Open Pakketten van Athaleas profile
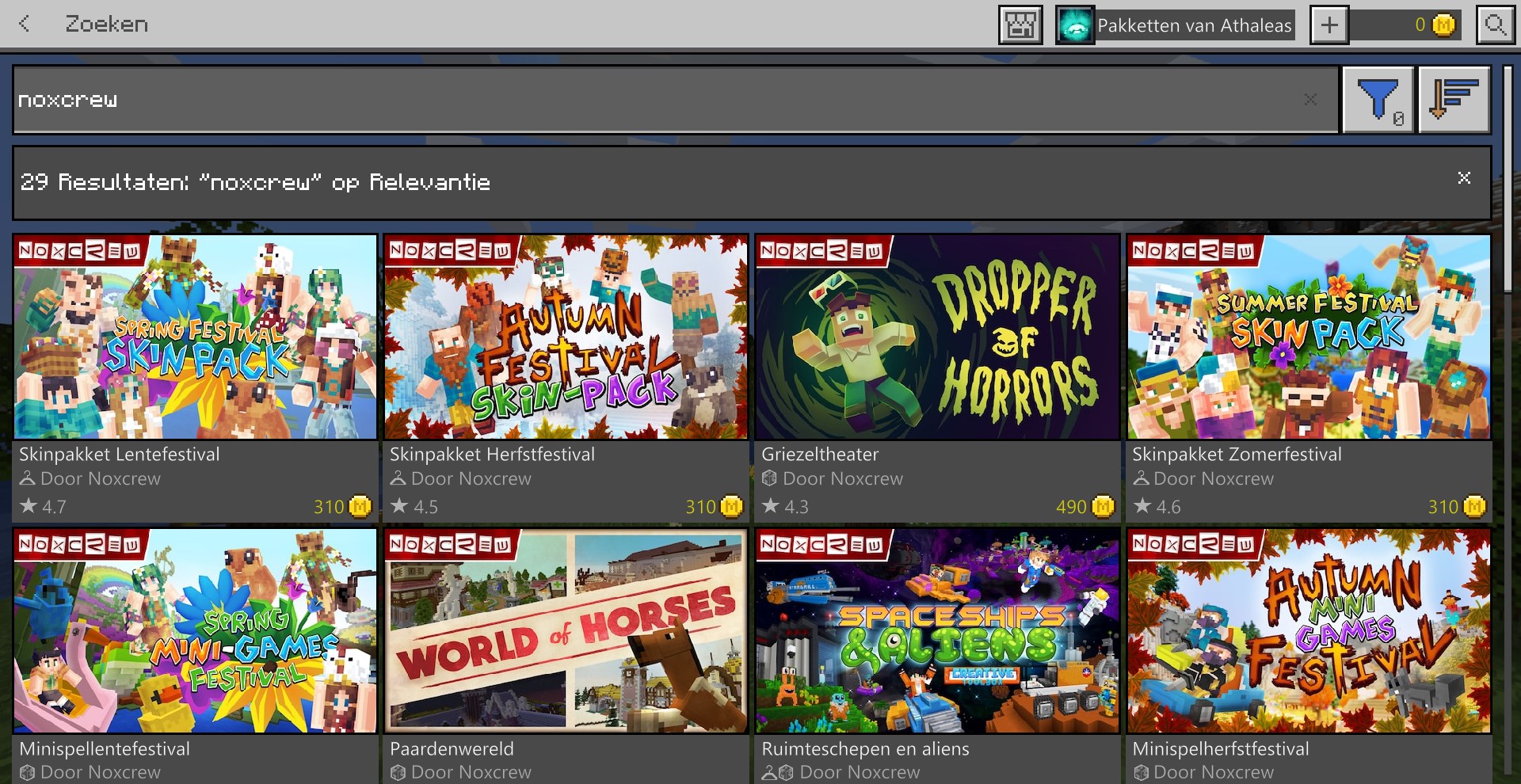The image size is (1521, 784). coord(1176,25)
